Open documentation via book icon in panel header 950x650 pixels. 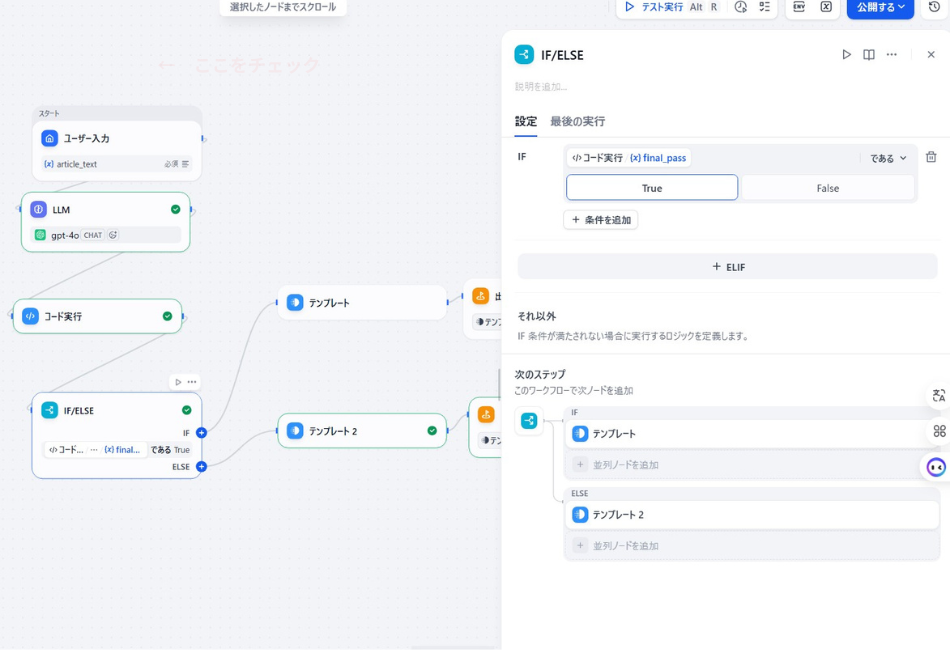pyautogui.click(x=868, y=54)
